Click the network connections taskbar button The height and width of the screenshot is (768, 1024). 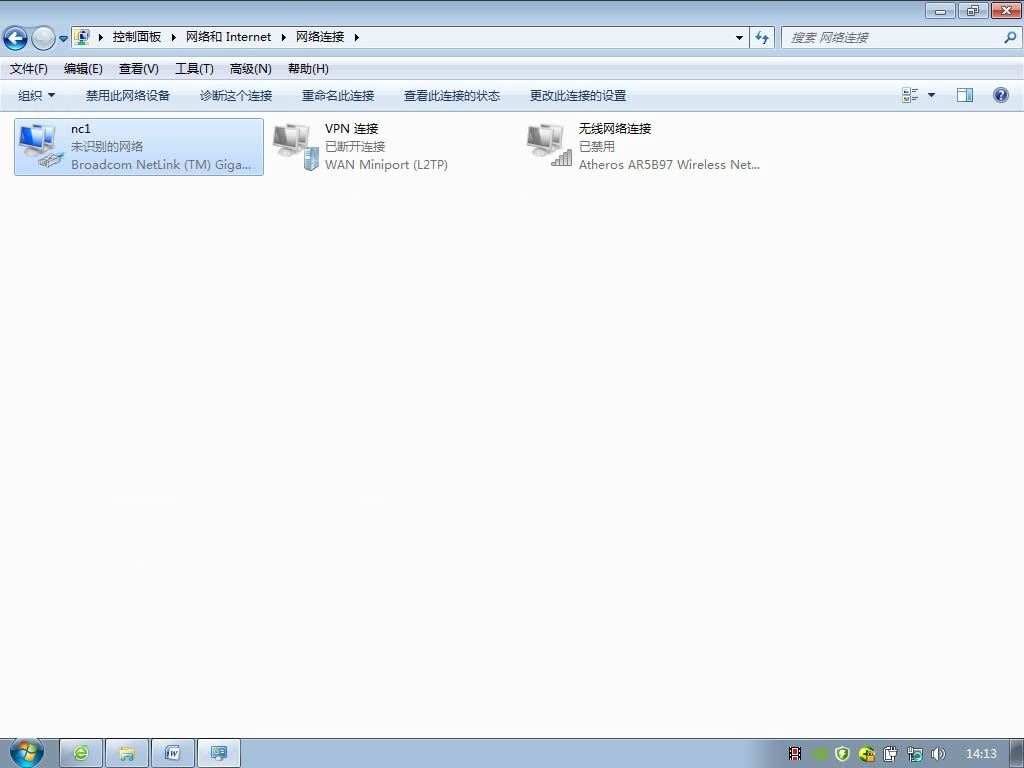tap(219, 753)
